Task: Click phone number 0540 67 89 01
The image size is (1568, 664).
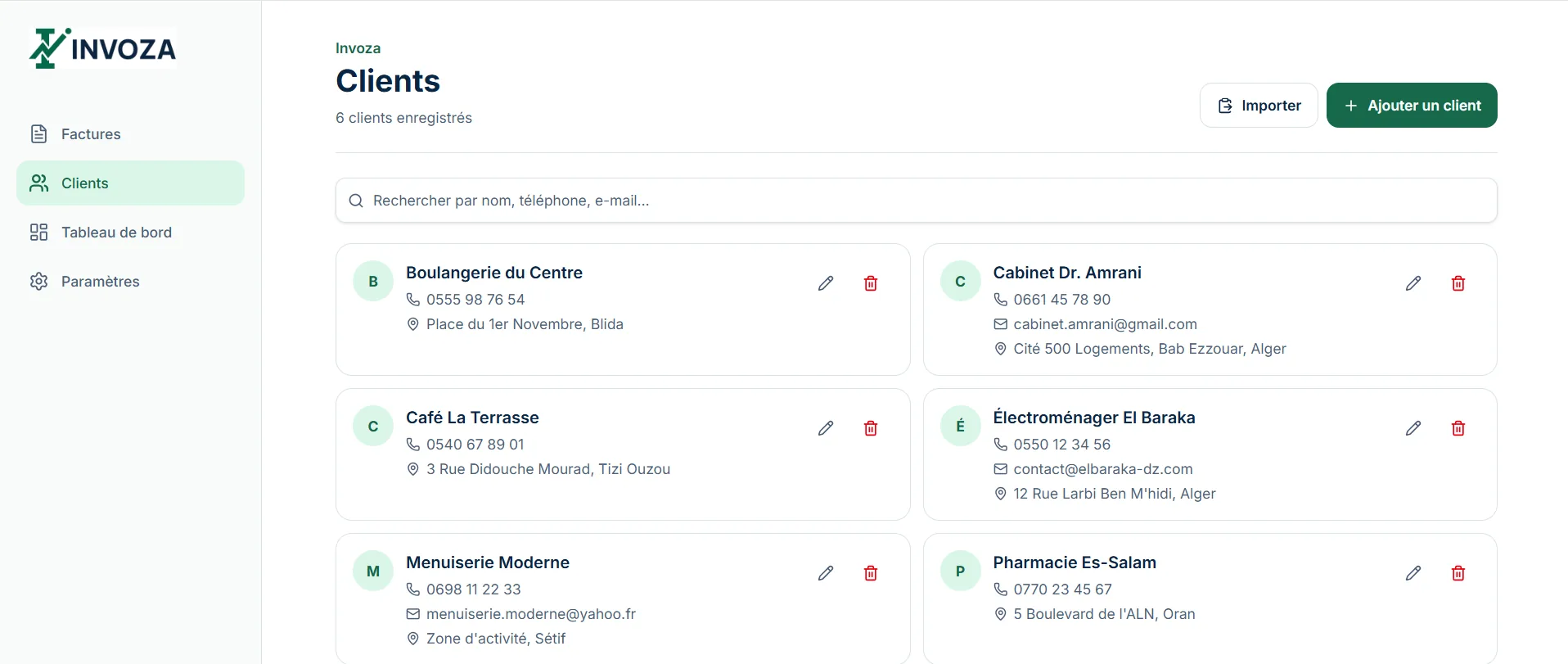Action: tap(475, 445)
